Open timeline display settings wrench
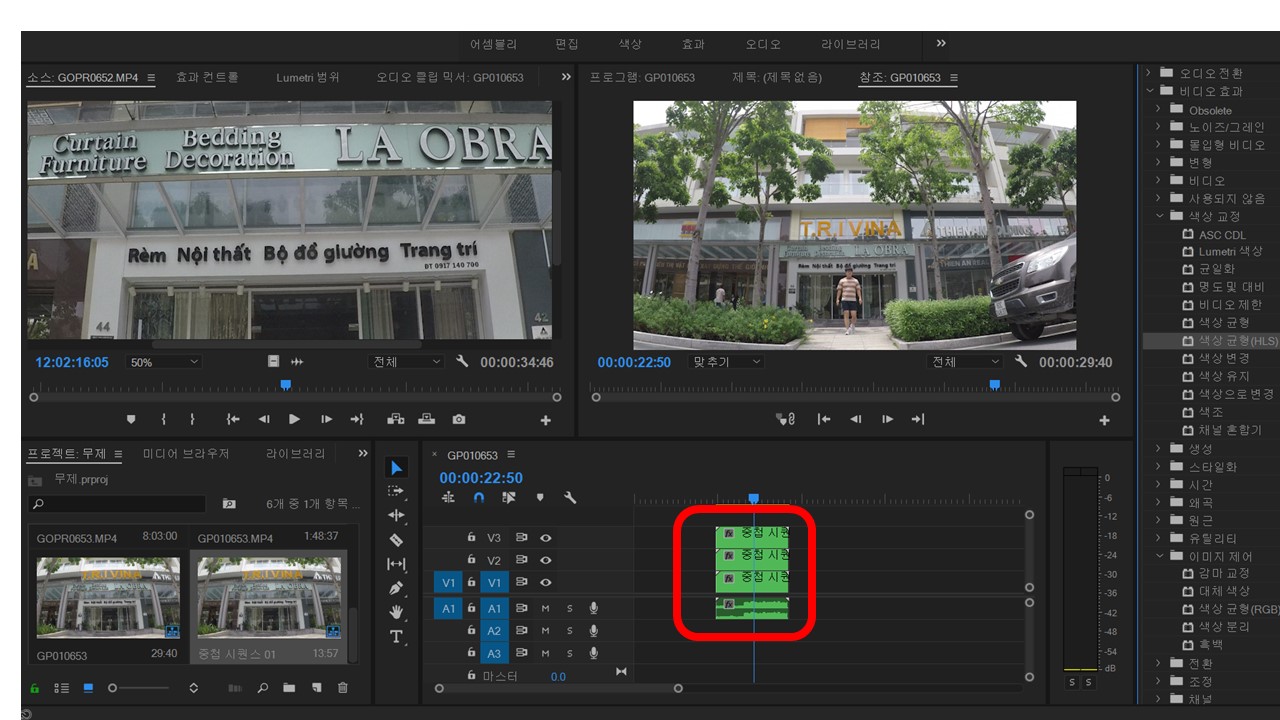Screen dimensions: 1280x720 tap(570, 497)
